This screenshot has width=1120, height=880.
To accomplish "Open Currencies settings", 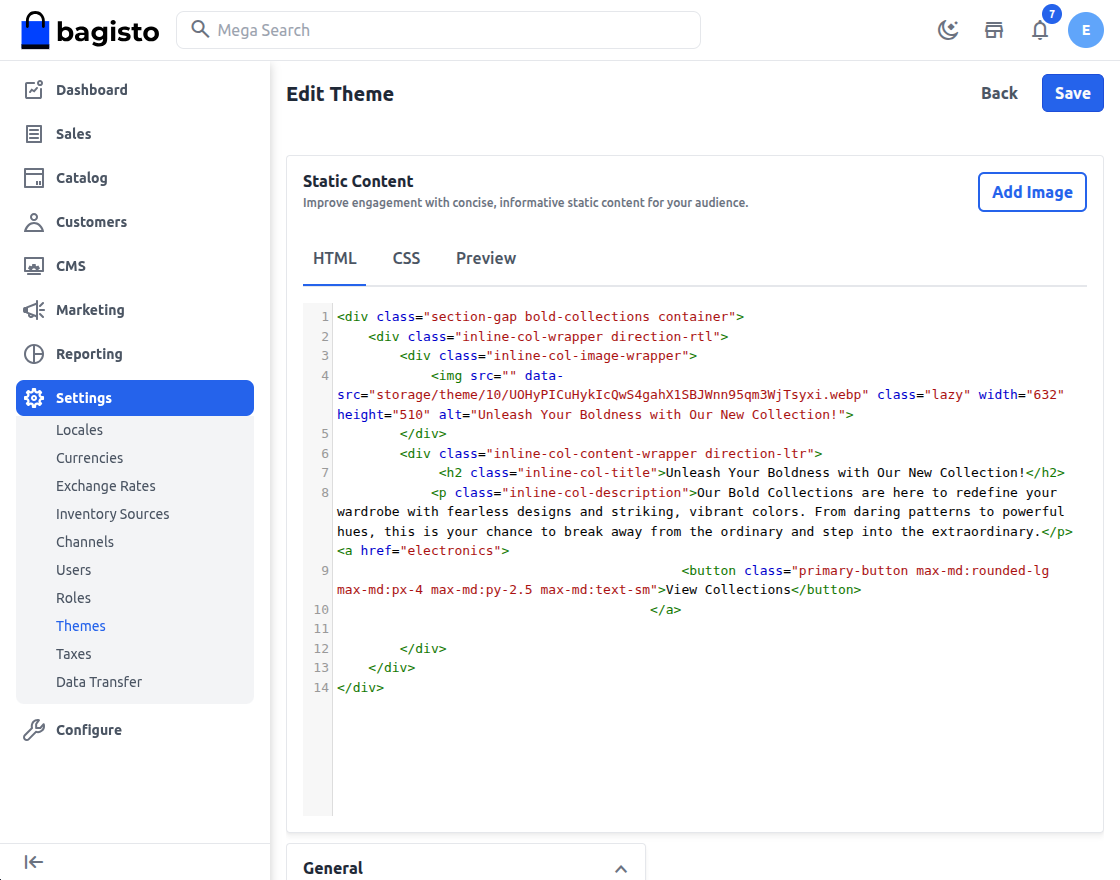I will 89,458.
